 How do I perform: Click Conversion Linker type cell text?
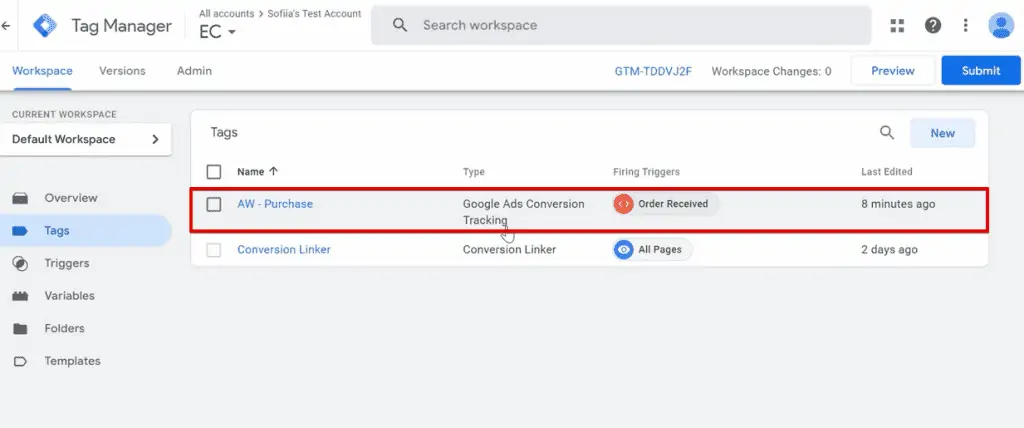point(509,250)
